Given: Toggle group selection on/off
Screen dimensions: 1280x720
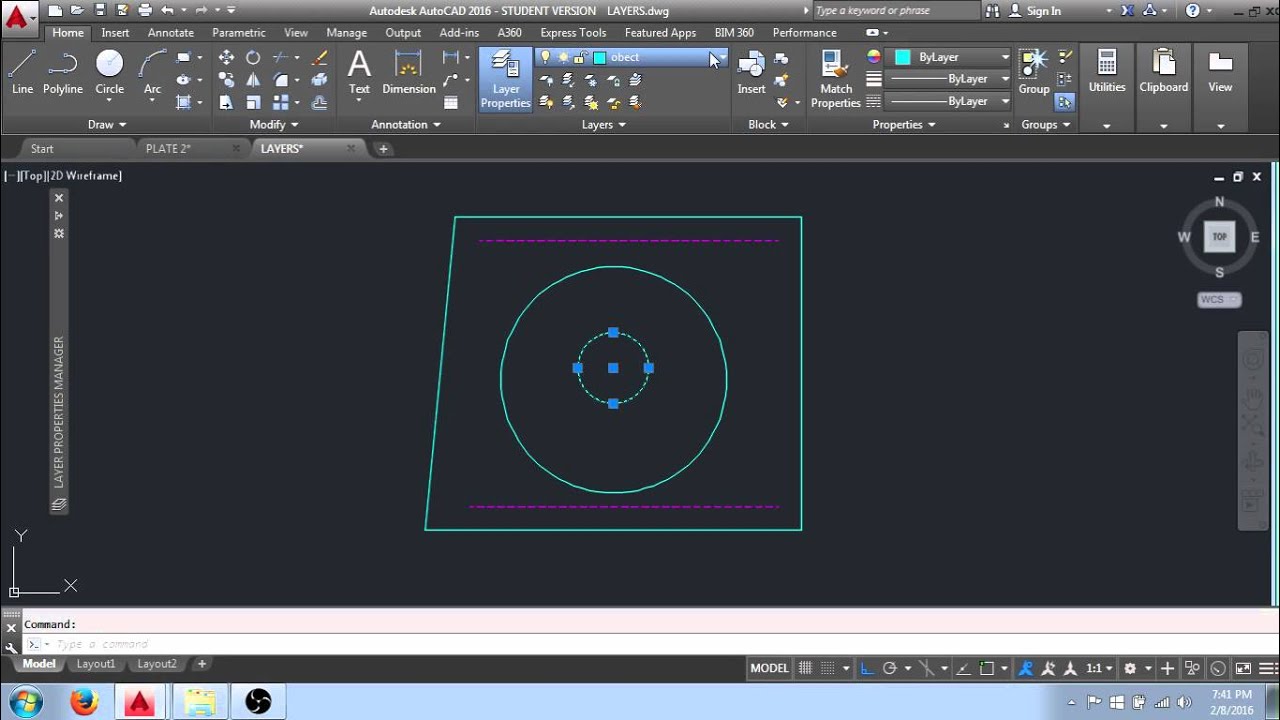Looking at the screenshot, I should click(1065, 102).
